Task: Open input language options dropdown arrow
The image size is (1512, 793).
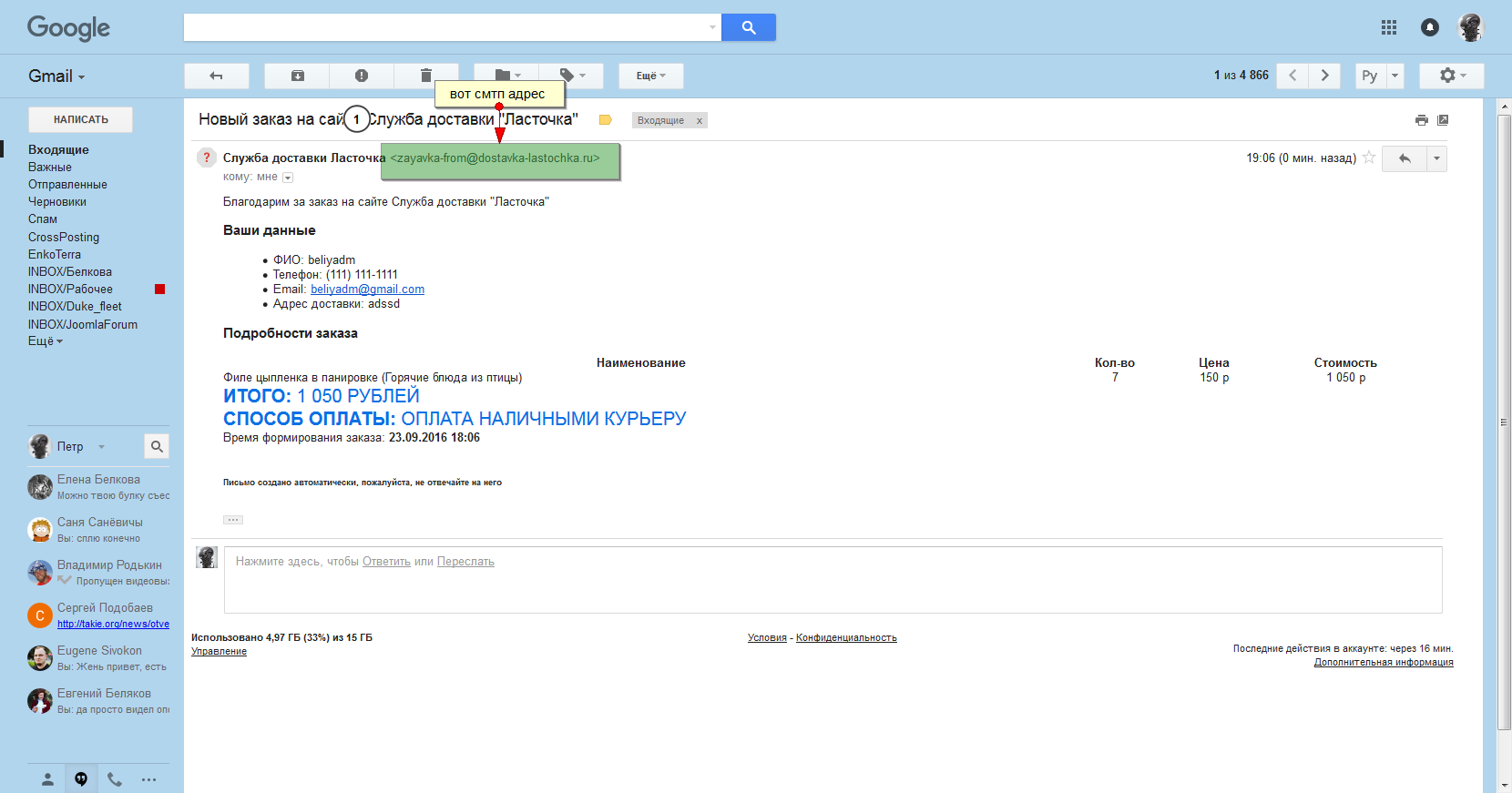Action: [x=1395, y=76]
